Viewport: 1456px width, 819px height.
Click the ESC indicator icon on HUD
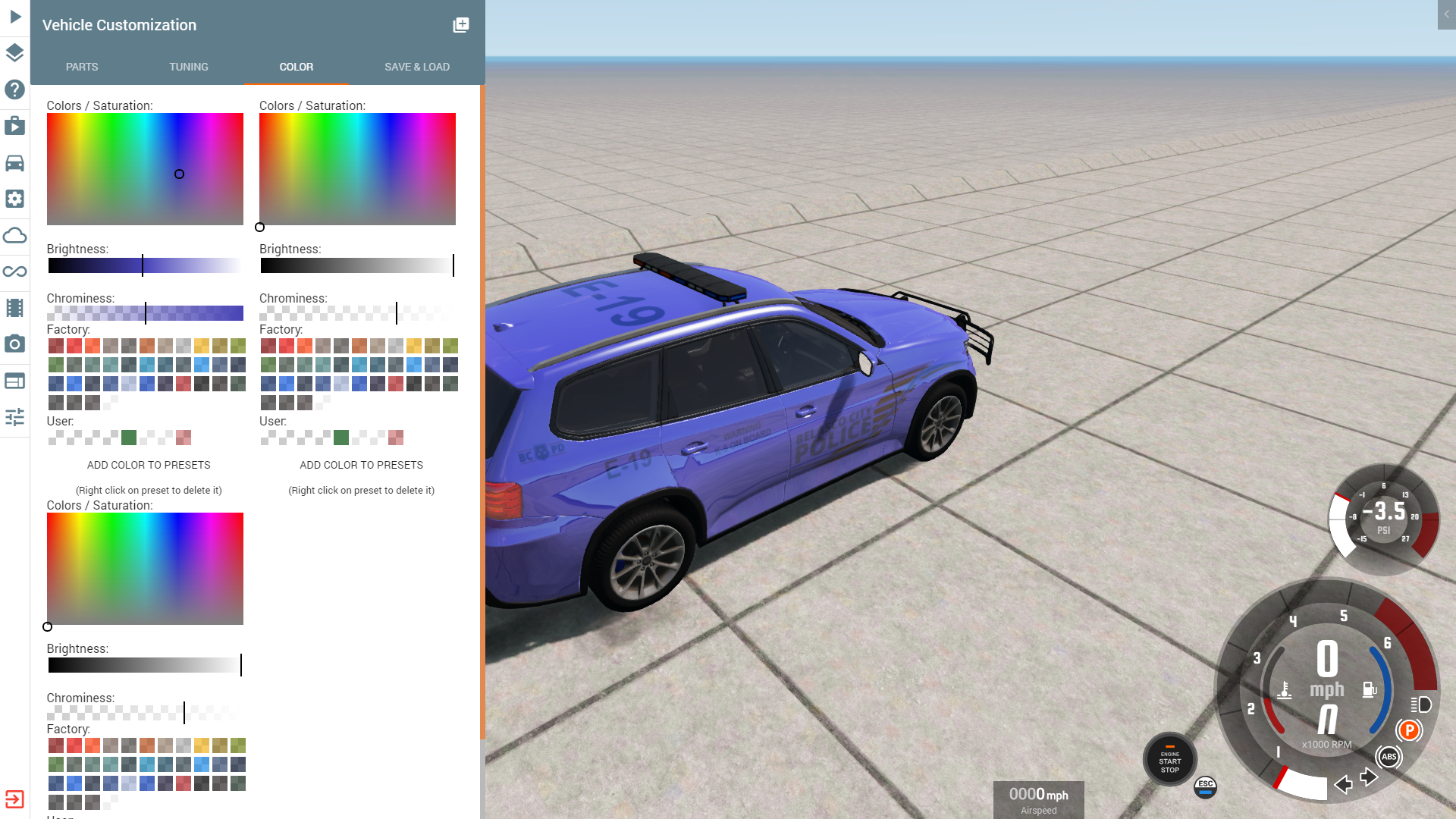[1205, 787]
